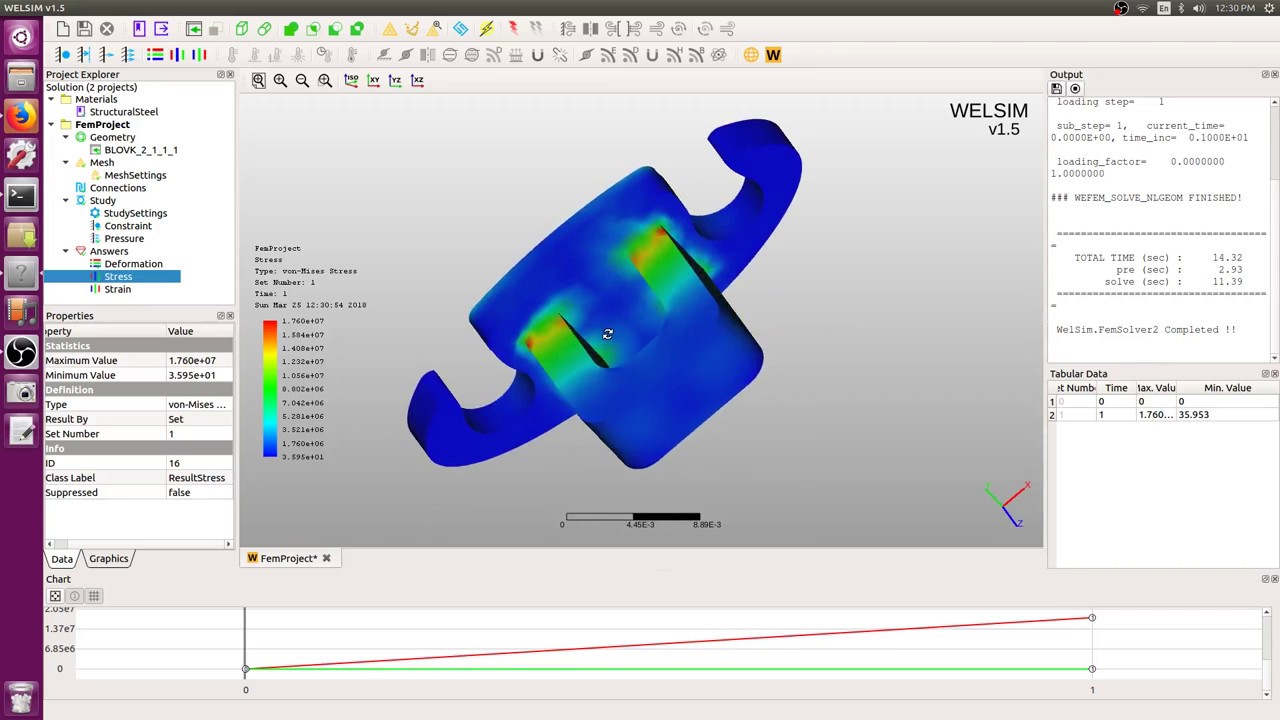Float the Project Explorer panel
This screenshot has height=720, width=1280.
point(221,75)
